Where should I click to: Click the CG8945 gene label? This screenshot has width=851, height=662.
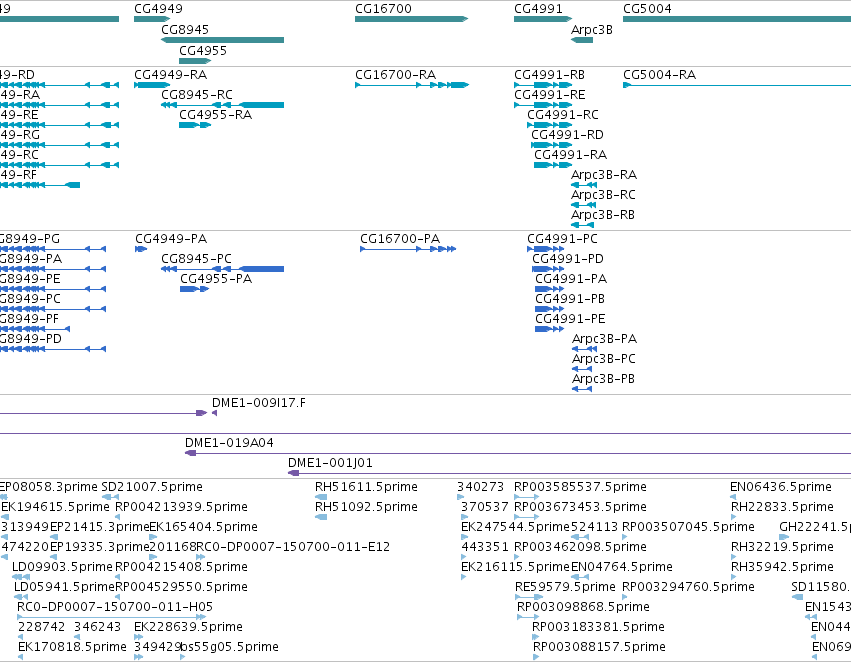(185, 29)
